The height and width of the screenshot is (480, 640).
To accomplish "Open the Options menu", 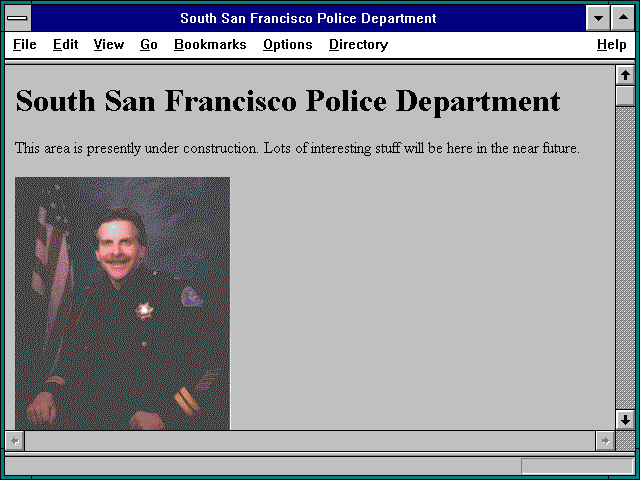I will pyautogui.click(x=288, y=44).
